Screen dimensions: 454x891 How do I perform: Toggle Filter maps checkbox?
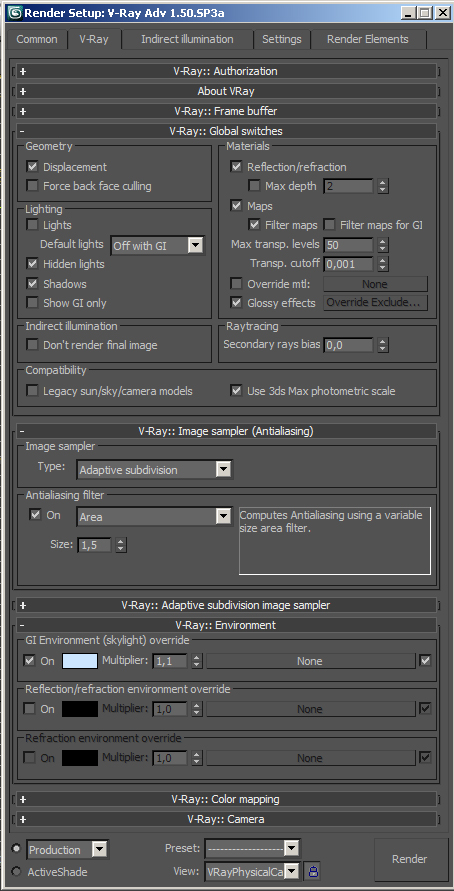coord(254,225)
